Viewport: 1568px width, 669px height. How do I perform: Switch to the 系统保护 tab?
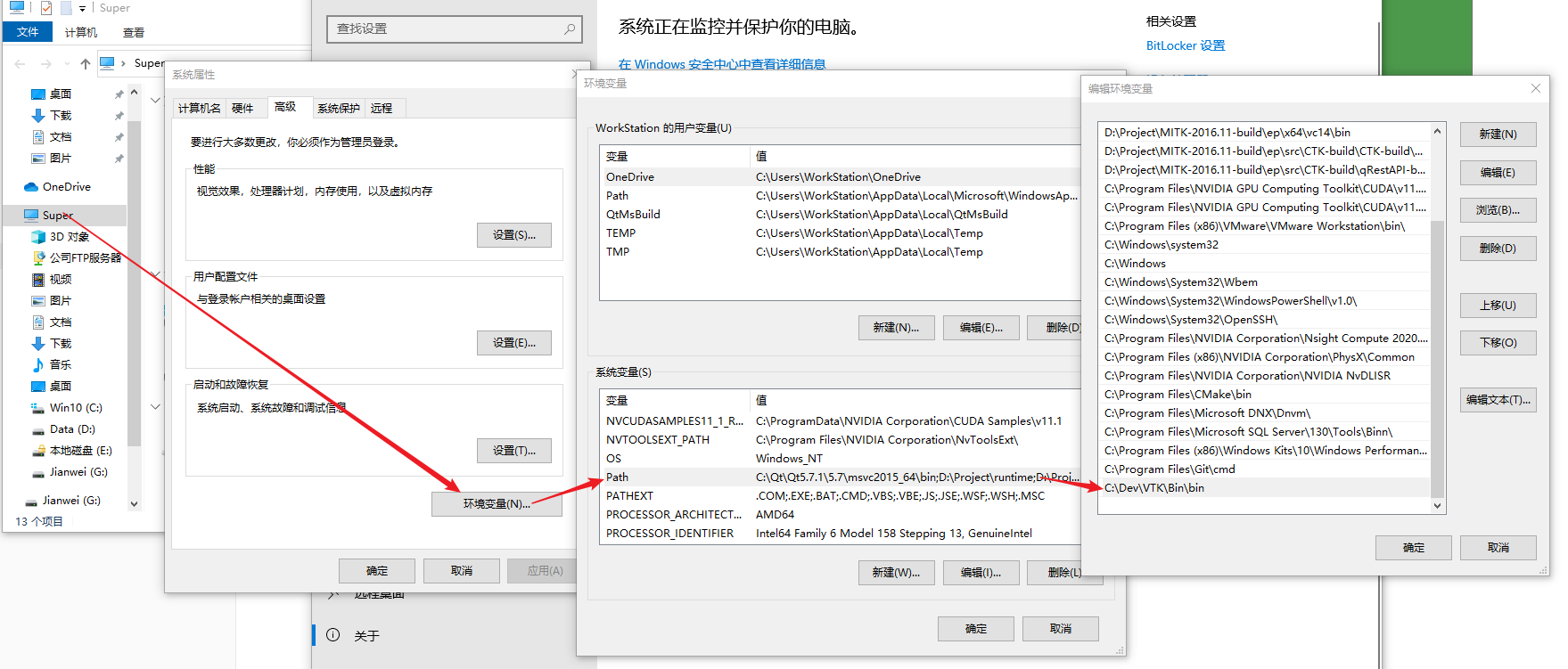pos(339,109)
